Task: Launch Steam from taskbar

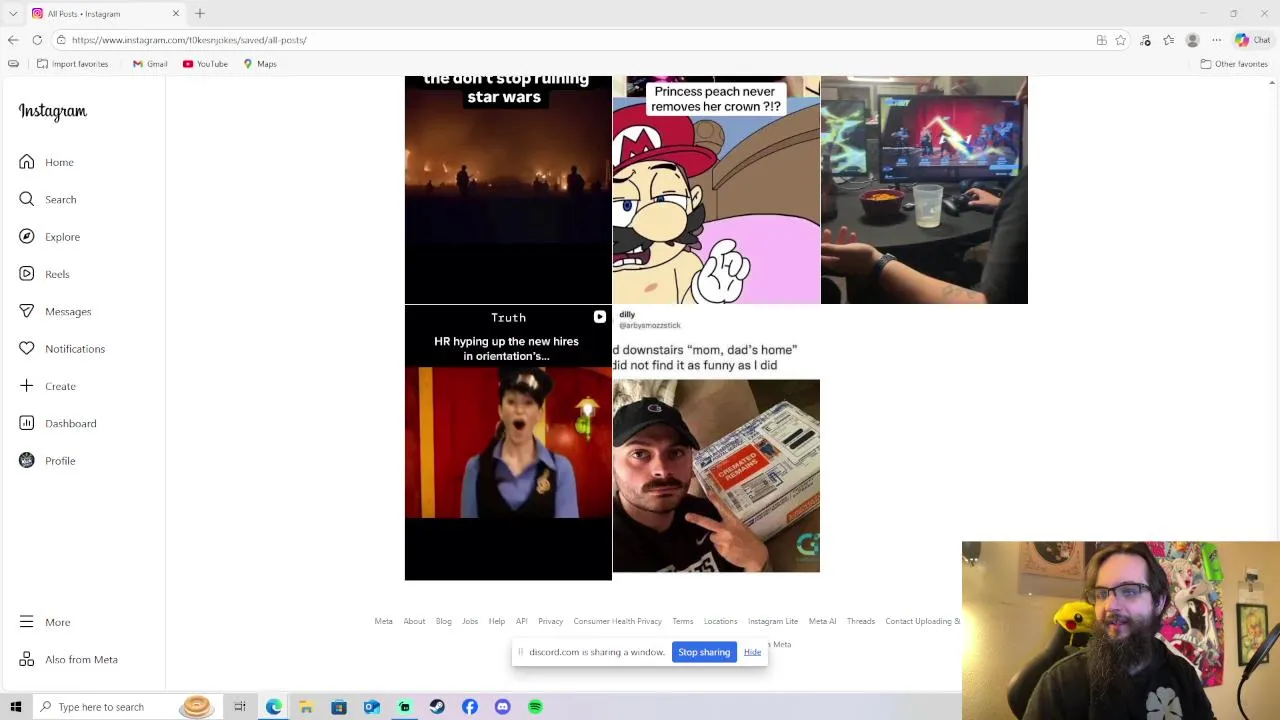Action: (x=437, y=707)
